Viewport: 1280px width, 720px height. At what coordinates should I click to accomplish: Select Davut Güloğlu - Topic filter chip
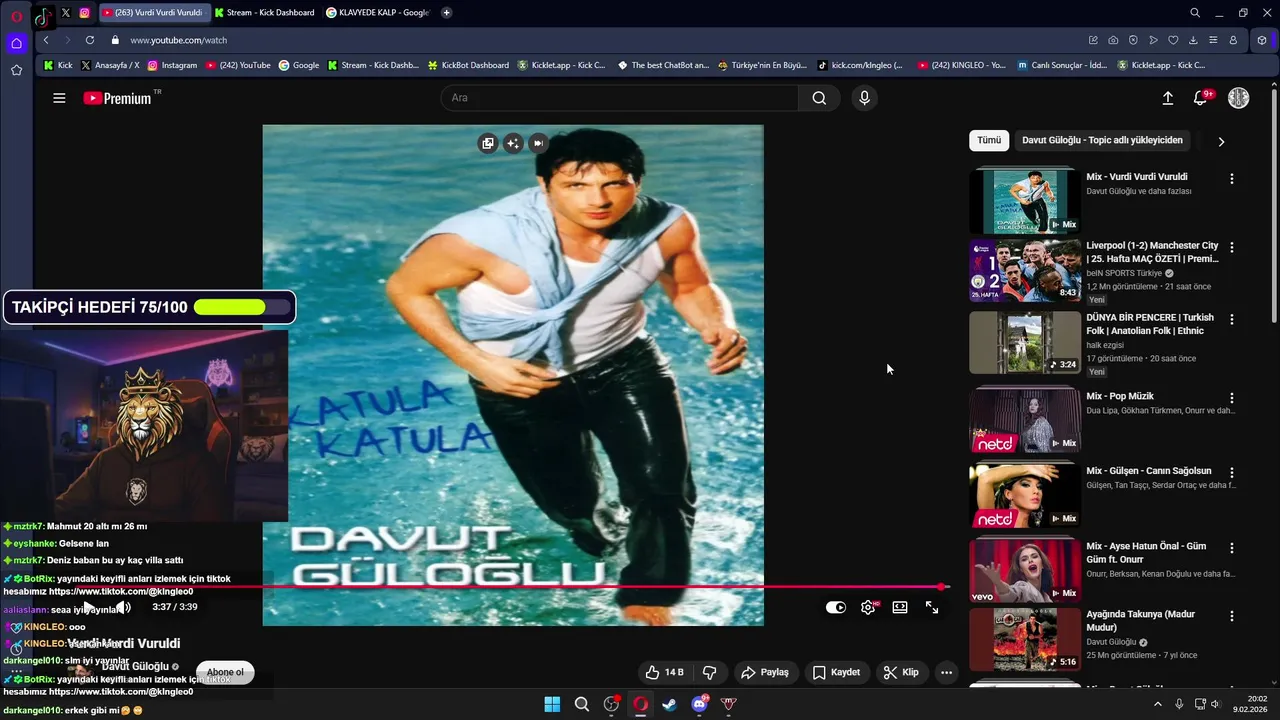1102,141
